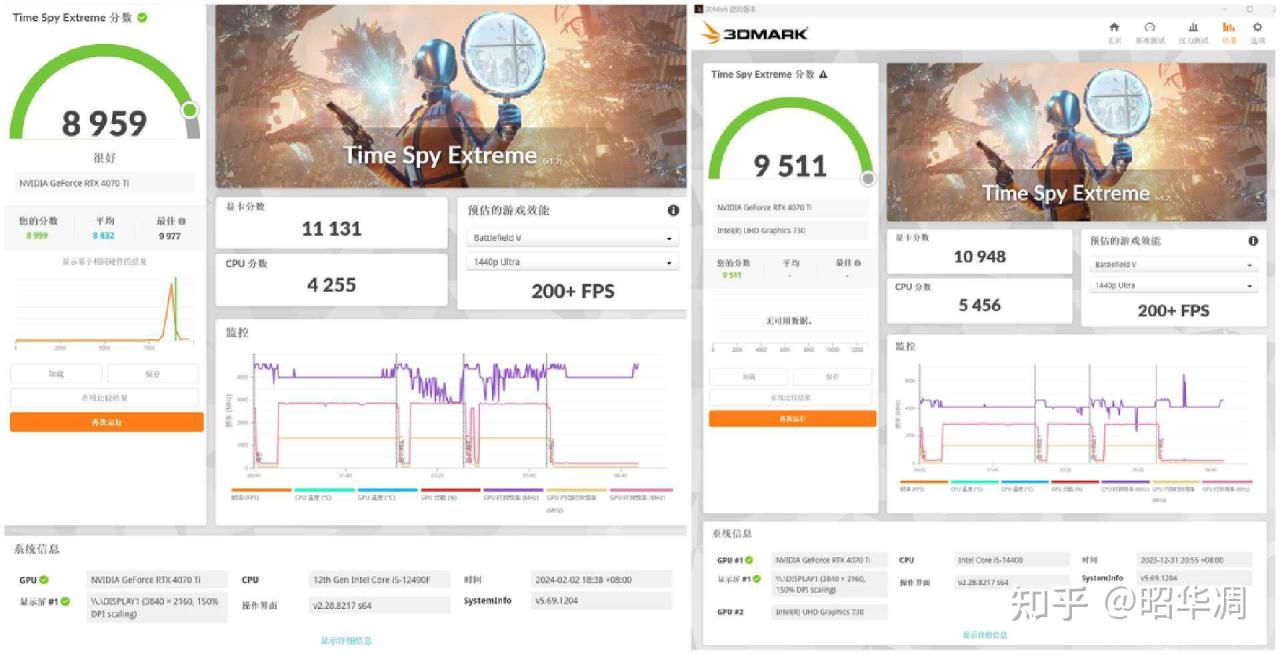The image size is (1280, 655).
Task: Click gauge knob on the 8 959 score arc
Action: 190,110
